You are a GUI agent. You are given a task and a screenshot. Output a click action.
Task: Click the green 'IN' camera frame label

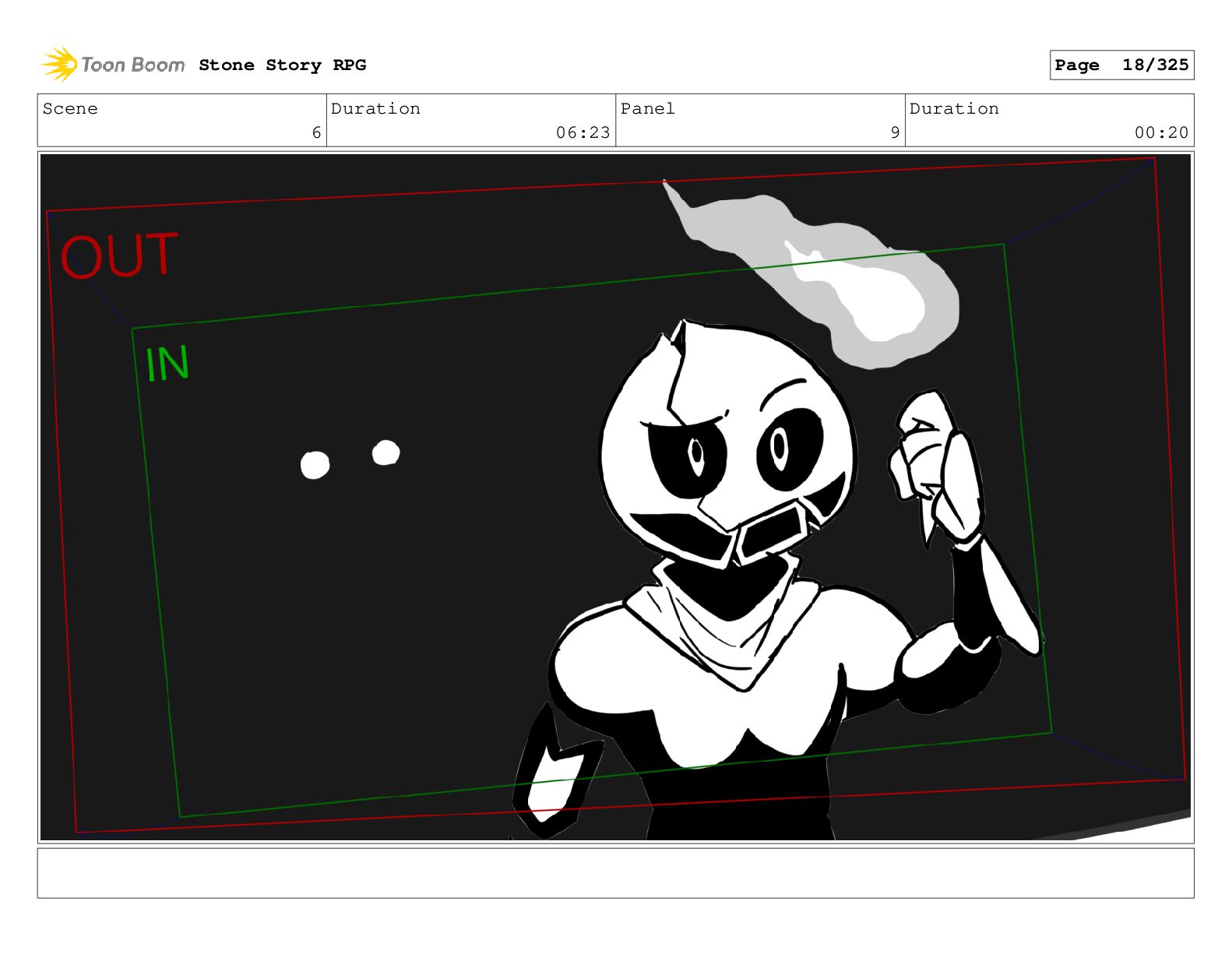coord(167,364)
